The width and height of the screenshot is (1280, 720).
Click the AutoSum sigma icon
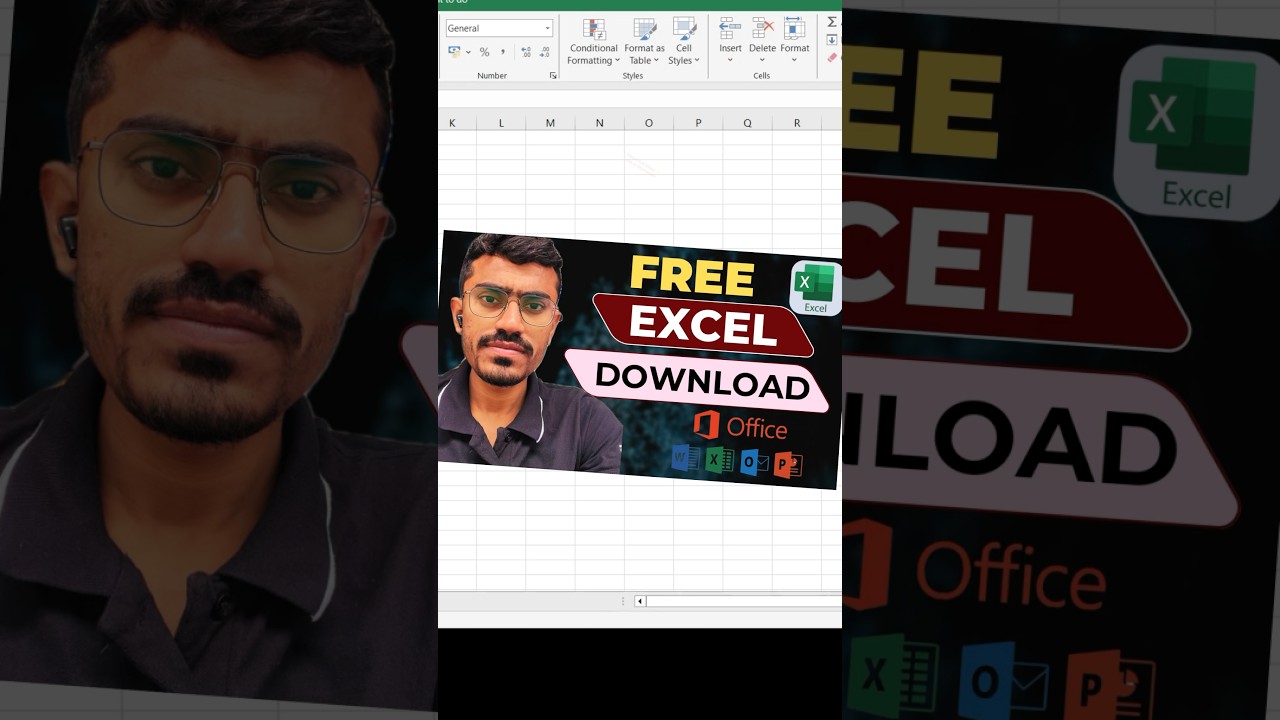832,22
